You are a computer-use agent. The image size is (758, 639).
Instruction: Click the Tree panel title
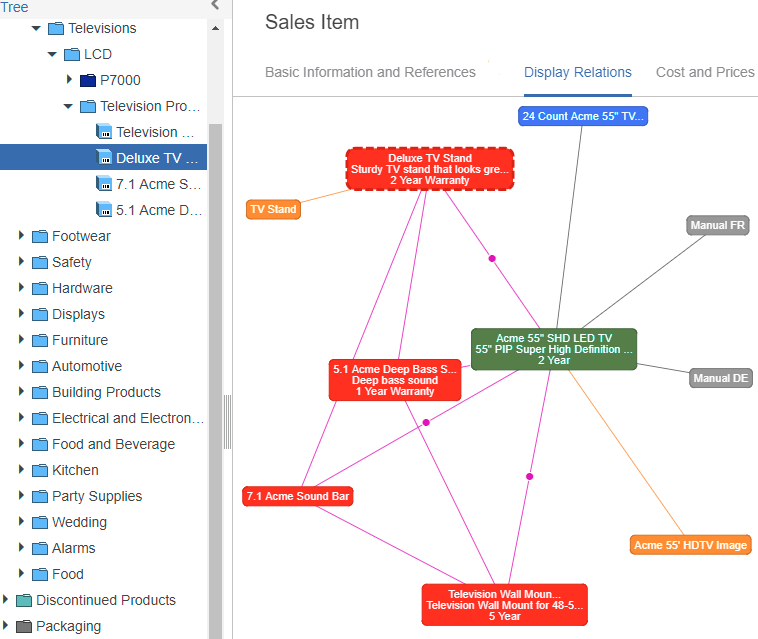14,7
